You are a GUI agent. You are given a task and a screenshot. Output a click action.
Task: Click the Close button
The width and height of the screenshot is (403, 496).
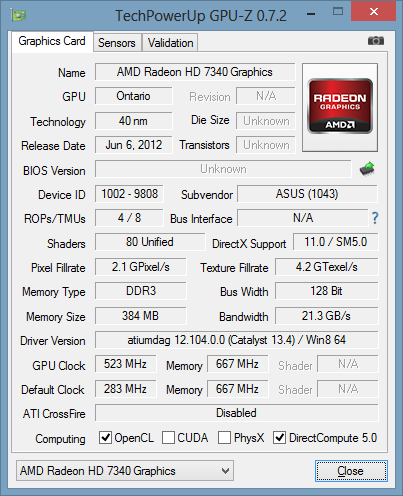[x=351, y=471]
